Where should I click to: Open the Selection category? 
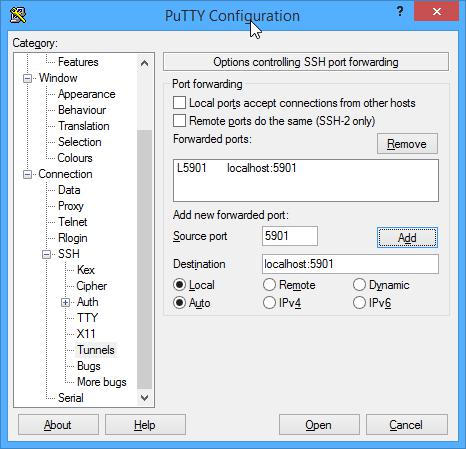point(80,142)
